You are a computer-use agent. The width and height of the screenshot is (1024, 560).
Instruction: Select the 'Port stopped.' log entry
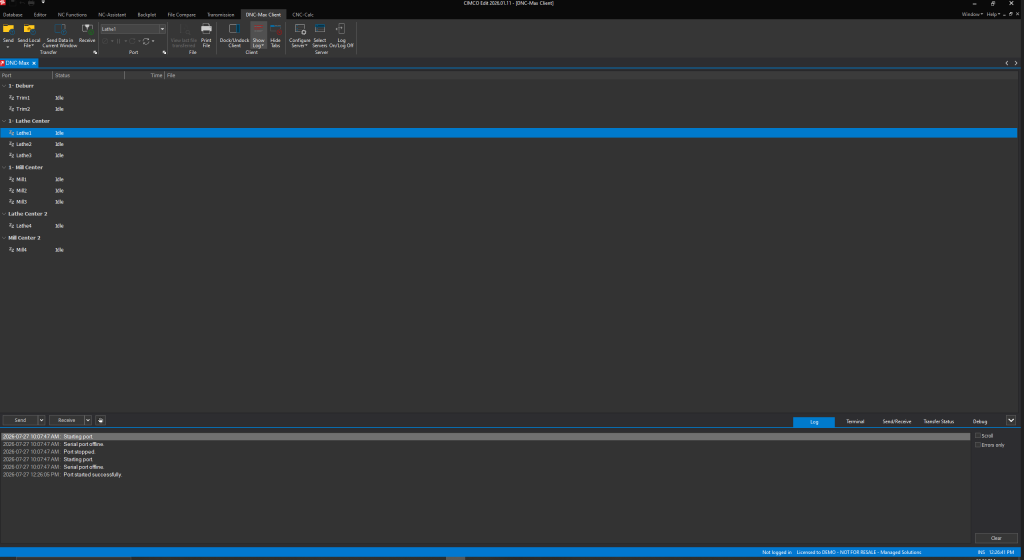(x=485, y=452)
